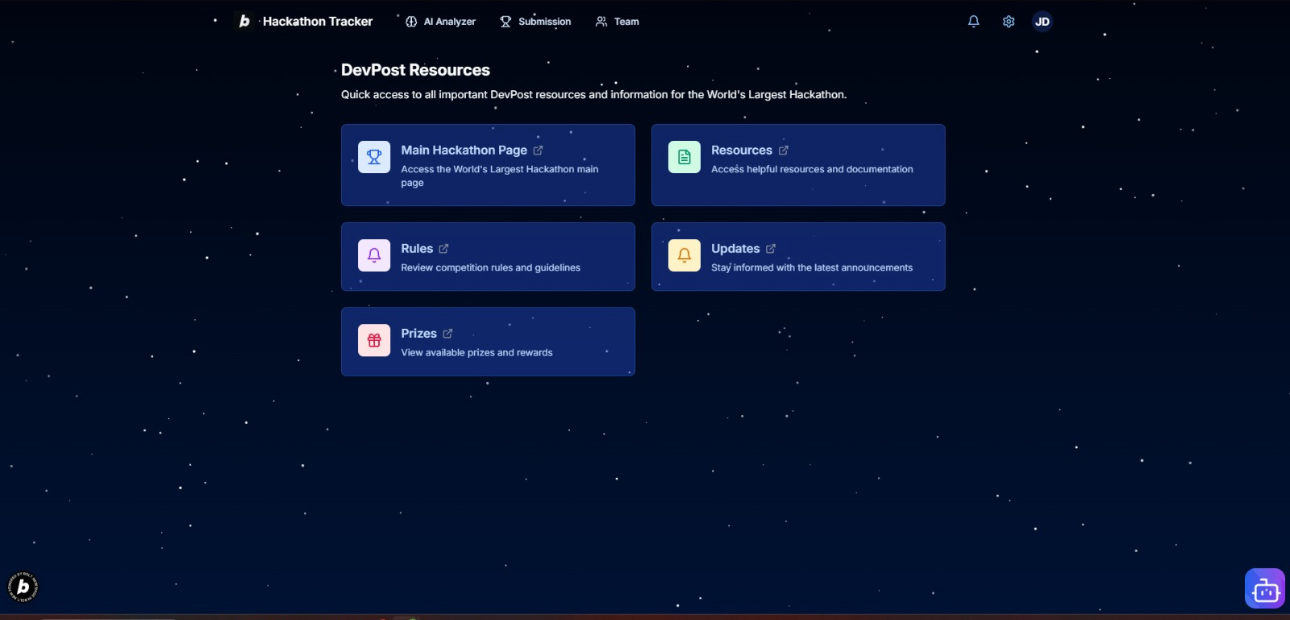Click external link icon beside Resources
This screenshot has width=1290, height=620.
783,150
